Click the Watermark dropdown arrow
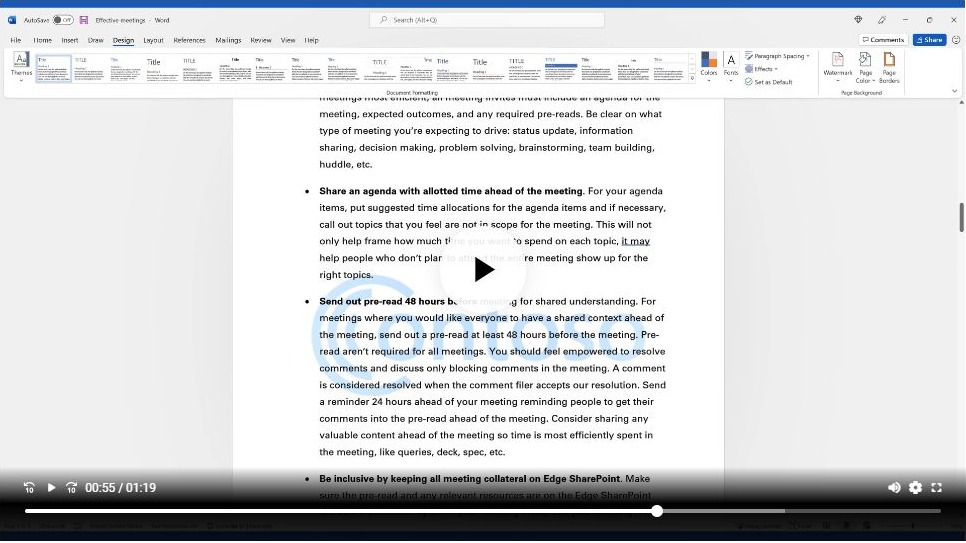966x543 pixels. click(x=837, y=81)
